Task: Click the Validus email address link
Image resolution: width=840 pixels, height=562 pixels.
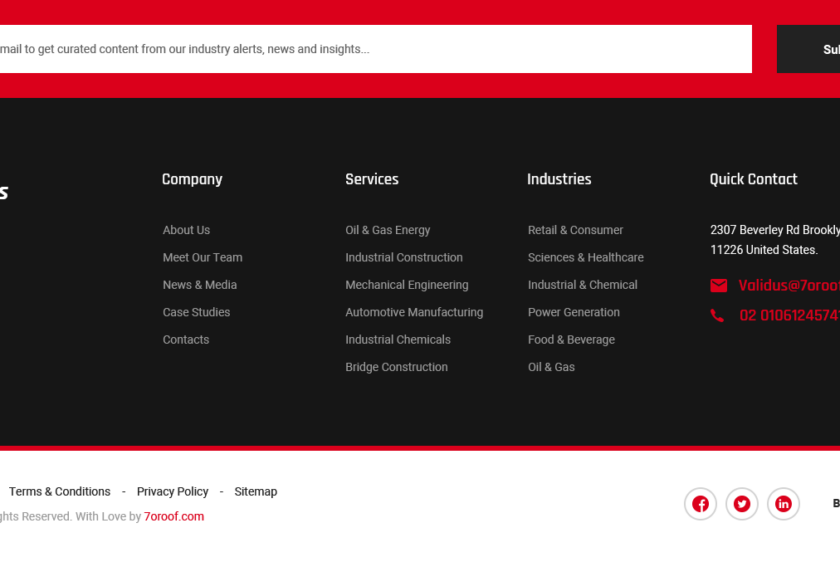Action: [x=789, y=285]
